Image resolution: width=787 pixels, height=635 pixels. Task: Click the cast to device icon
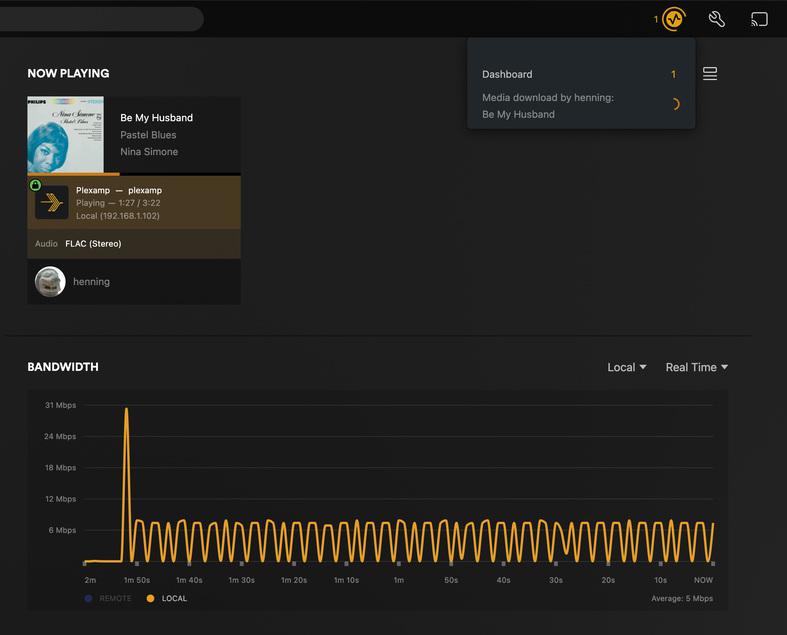pyautogui.click(x=759, y=20)
